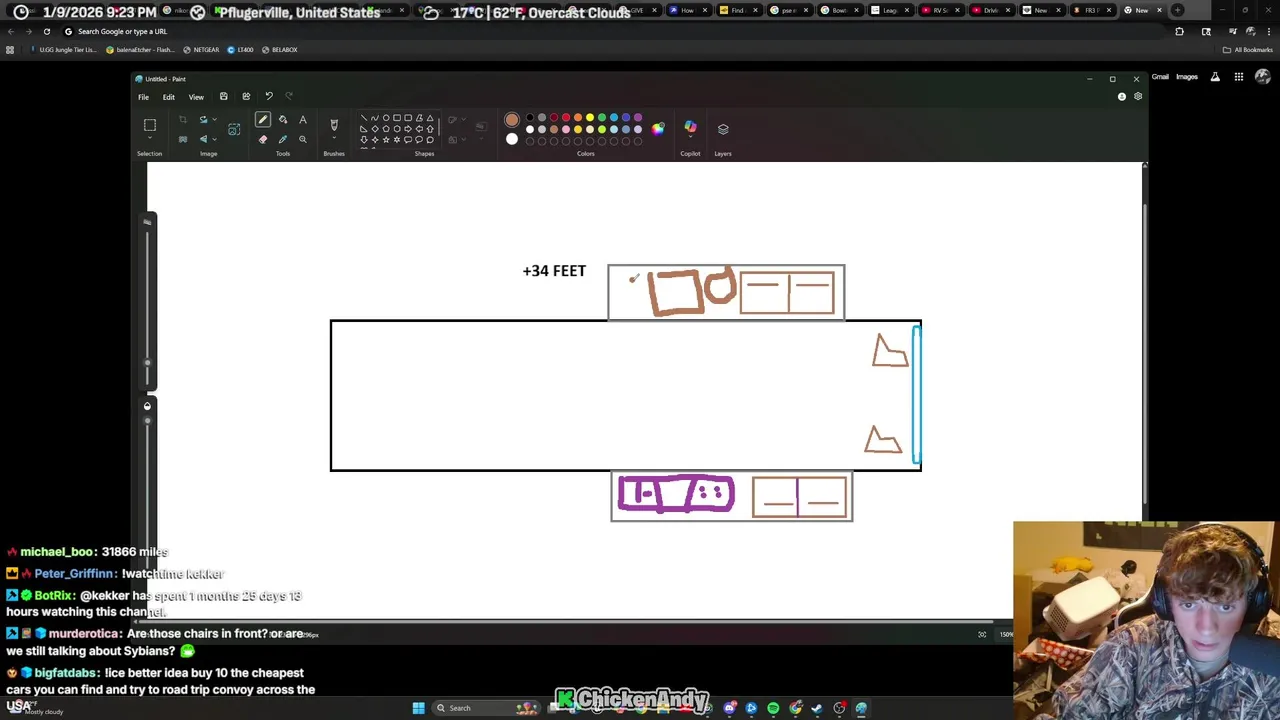Pick the green color swatch

click(602, 117)
